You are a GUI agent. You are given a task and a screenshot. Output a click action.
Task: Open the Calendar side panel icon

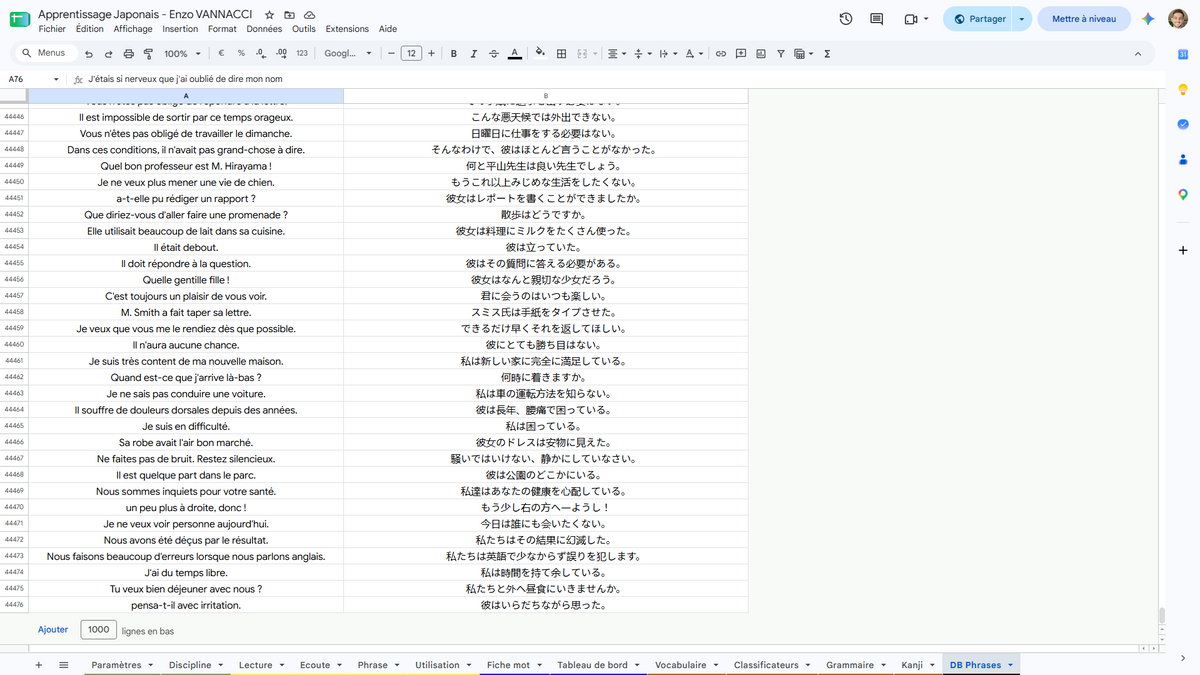1183,54
